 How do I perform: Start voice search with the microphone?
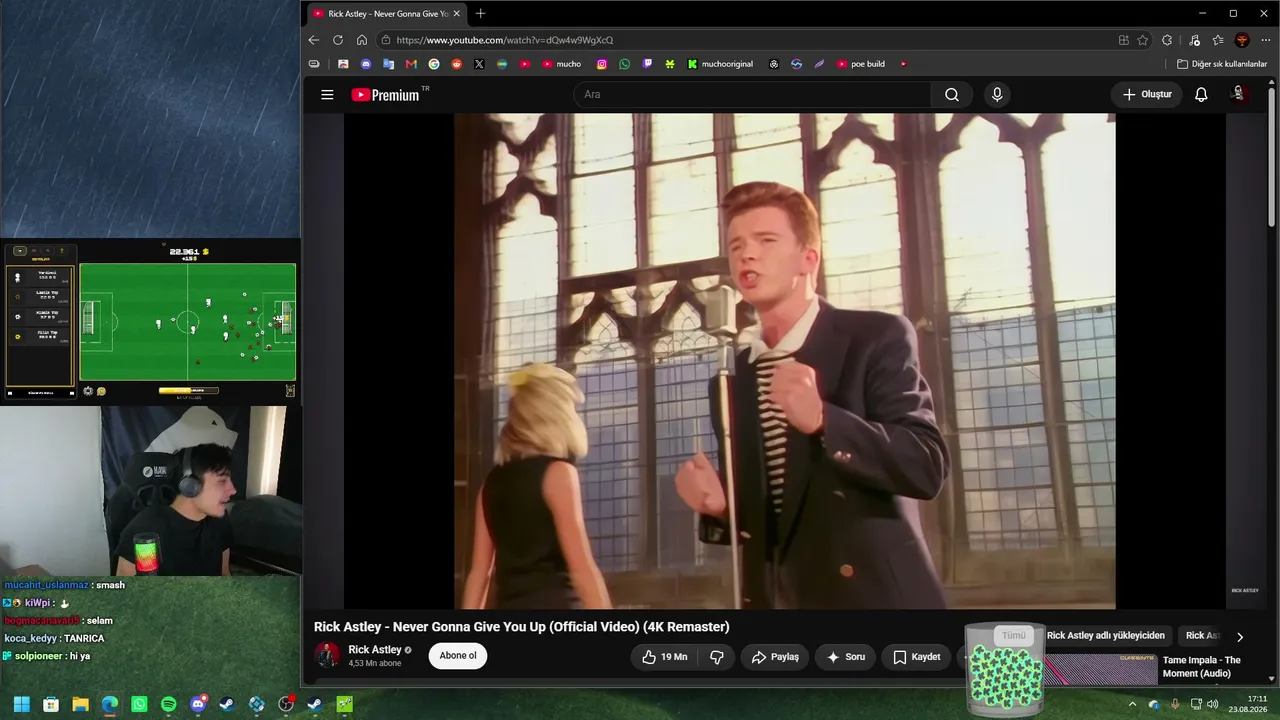tap(996, 95)
